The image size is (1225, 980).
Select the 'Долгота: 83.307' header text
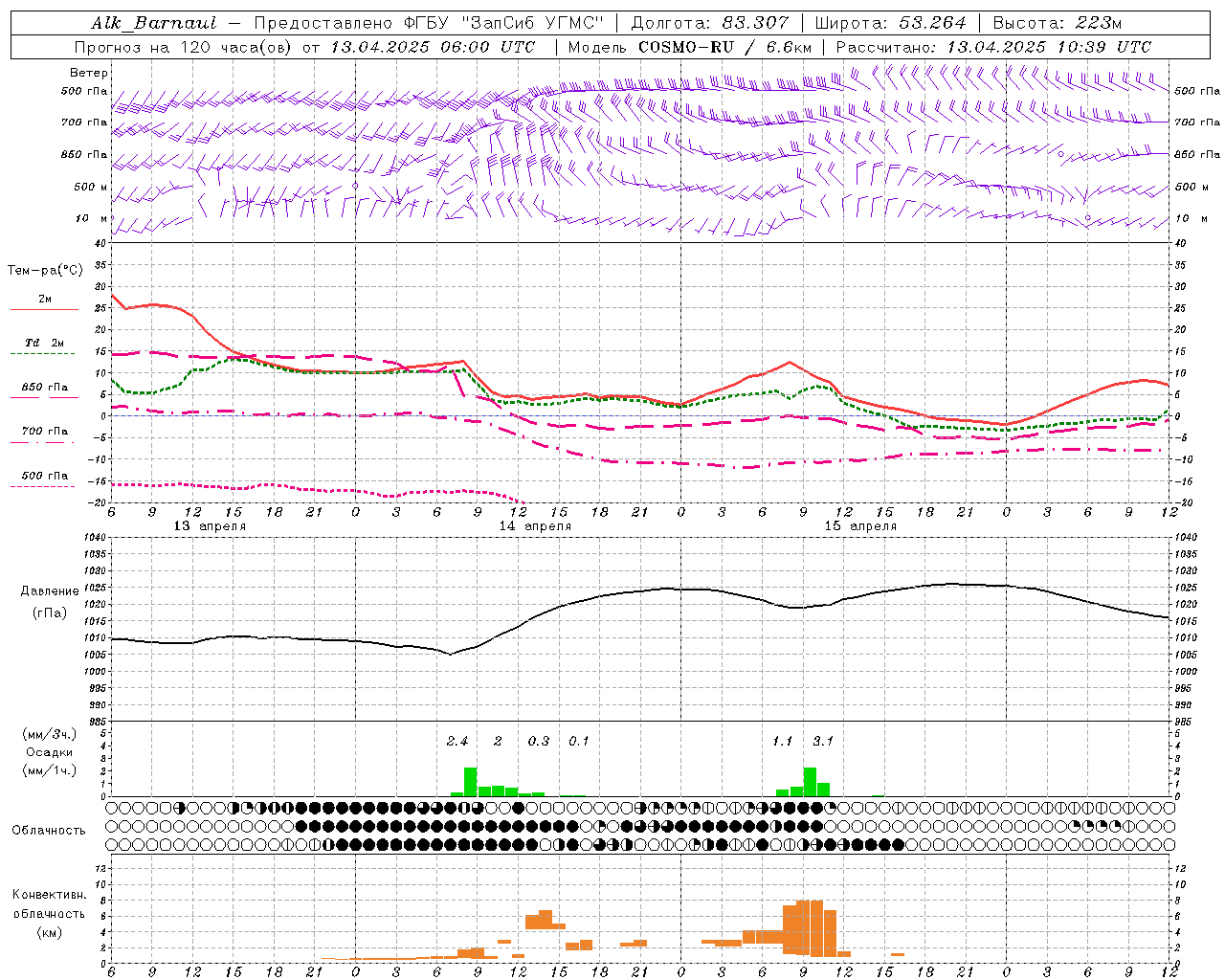point(710,23)
